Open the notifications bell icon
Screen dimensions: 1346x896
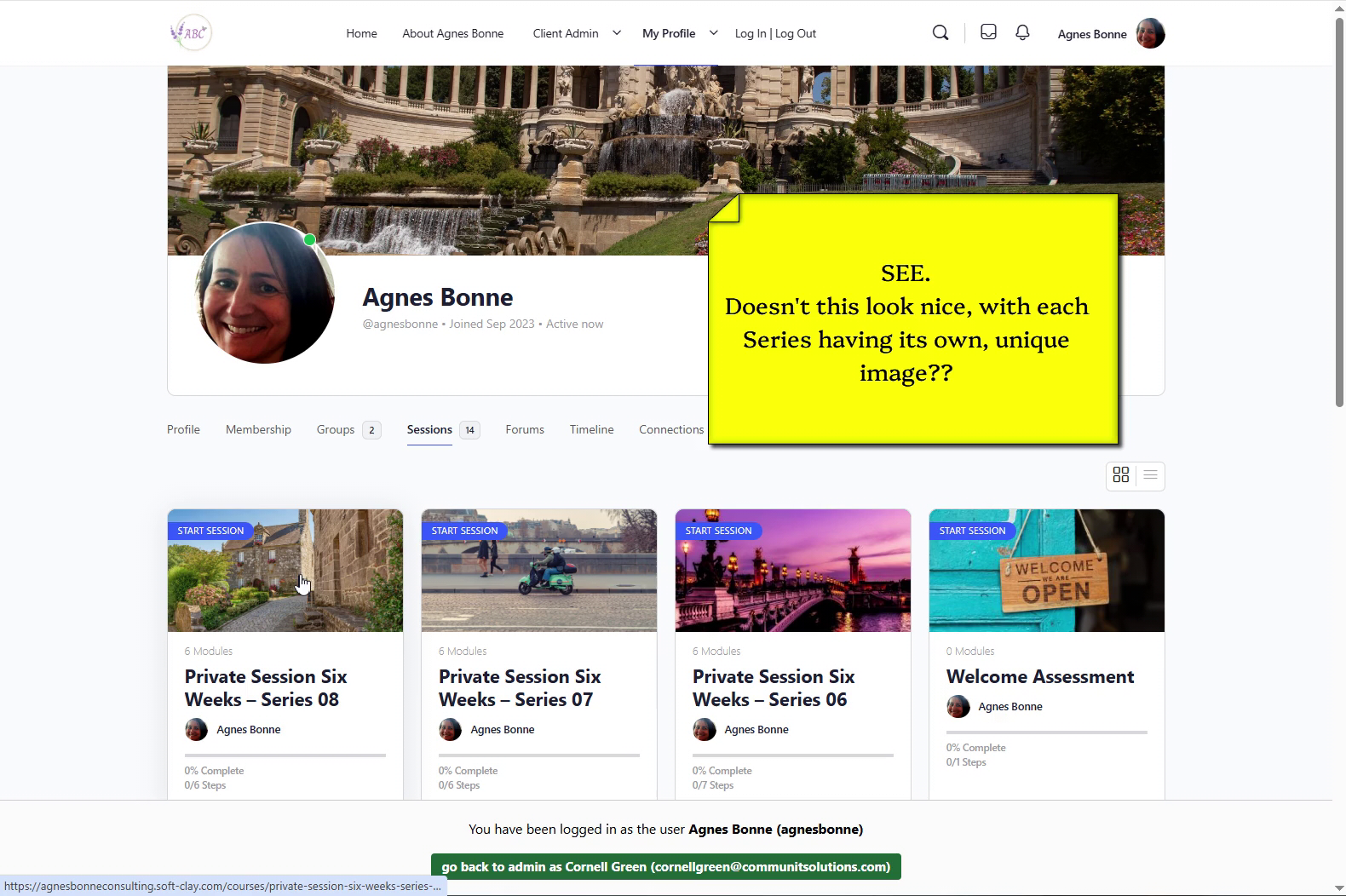[x=1022, y=32]
